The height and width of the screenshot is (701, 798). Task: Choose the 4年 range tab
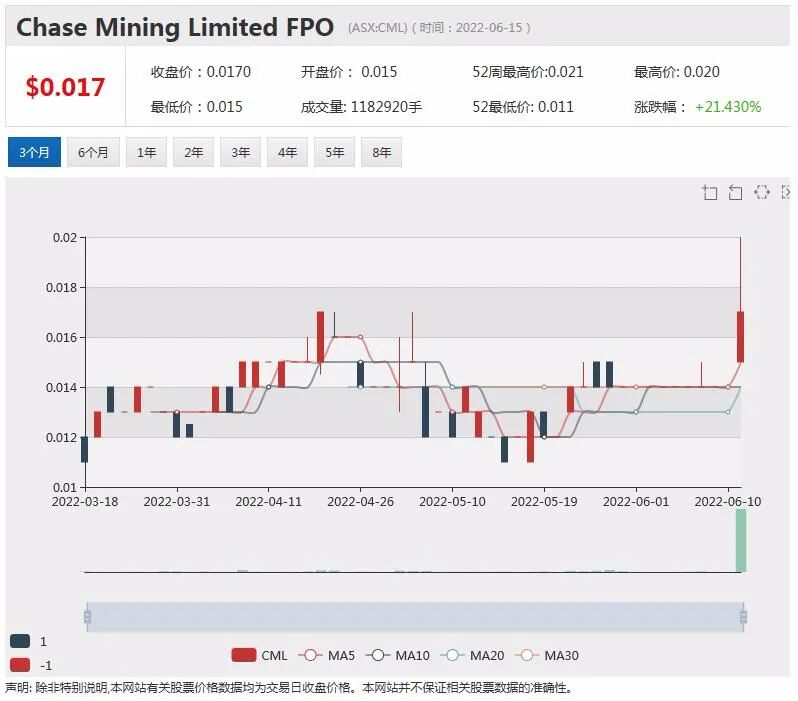click(287, 152)
